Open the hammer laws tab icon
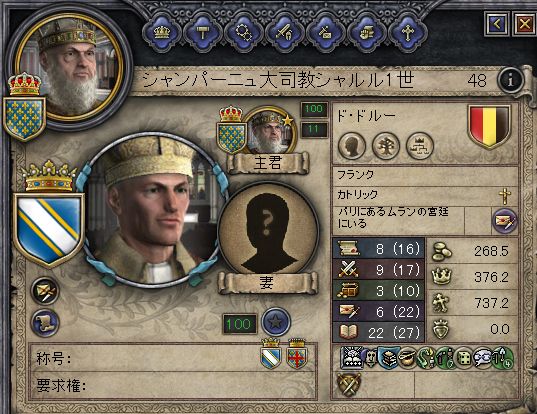This screenshot has width=537, height=414. pyautogui.click(x=203, y=33)
